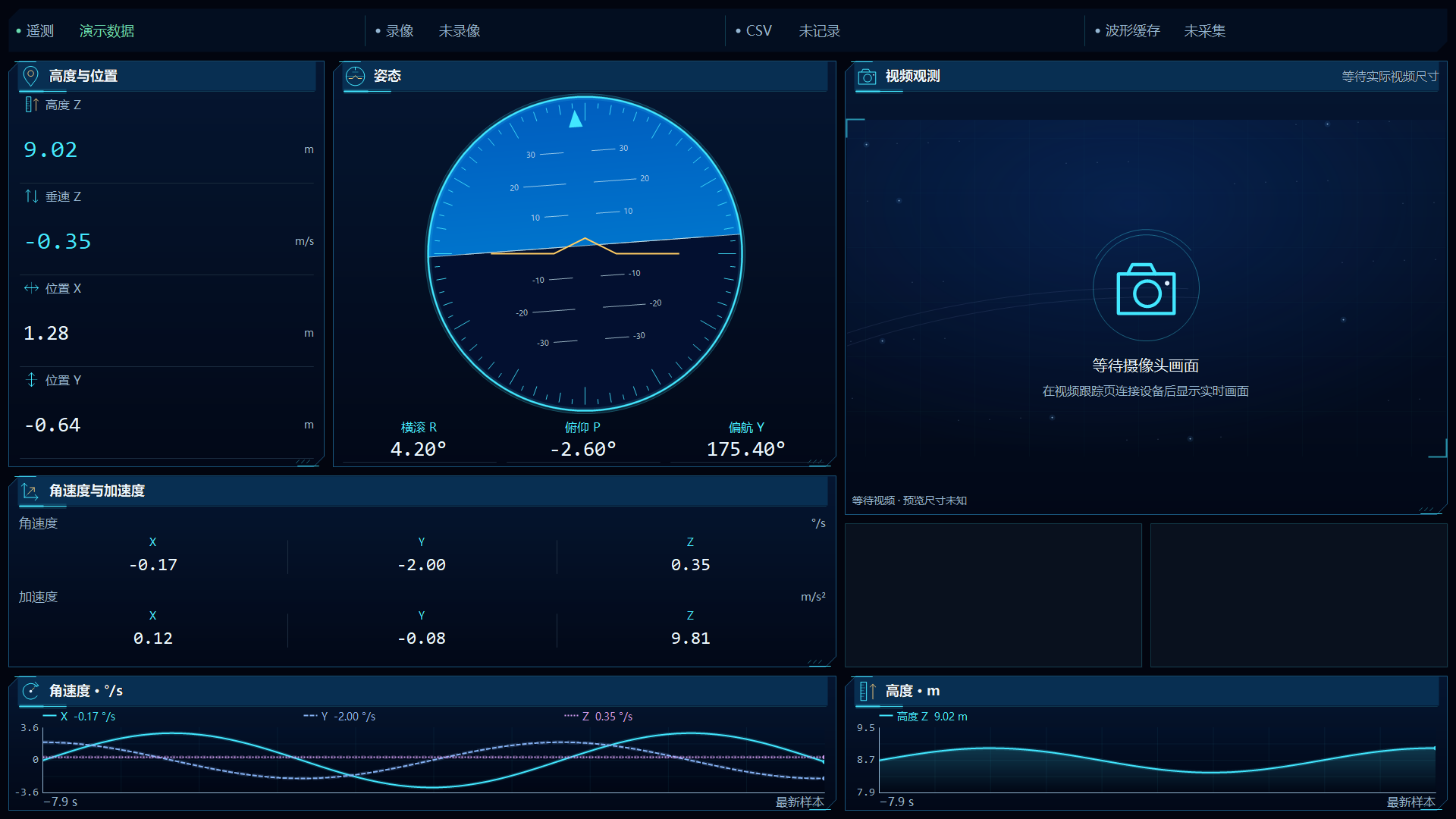
Task: Click the large camera placeholder icon
Action: 1146,289
